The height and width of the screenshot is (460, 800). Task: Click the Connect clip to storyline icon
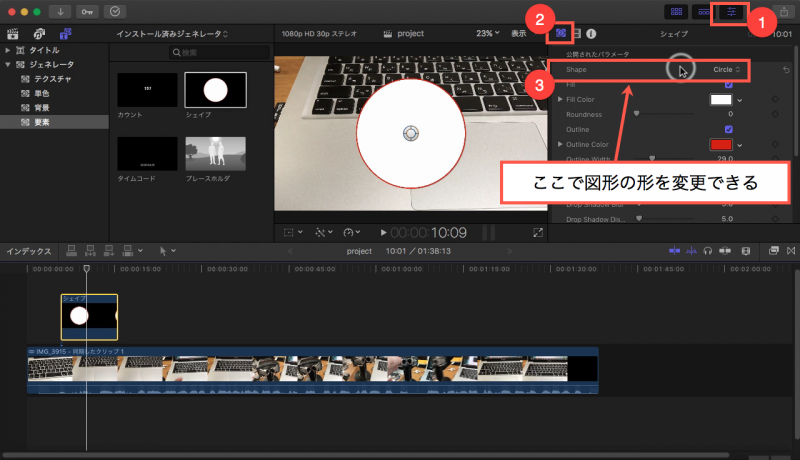[71, 251]
